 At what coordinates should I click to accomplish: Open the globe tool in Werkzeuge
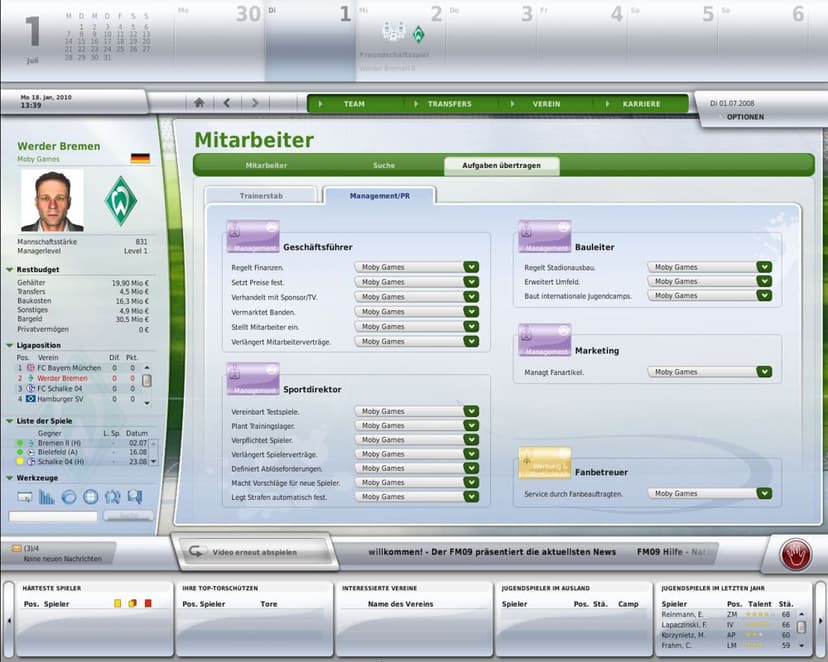pyautogui.click(x=91, y=497)
